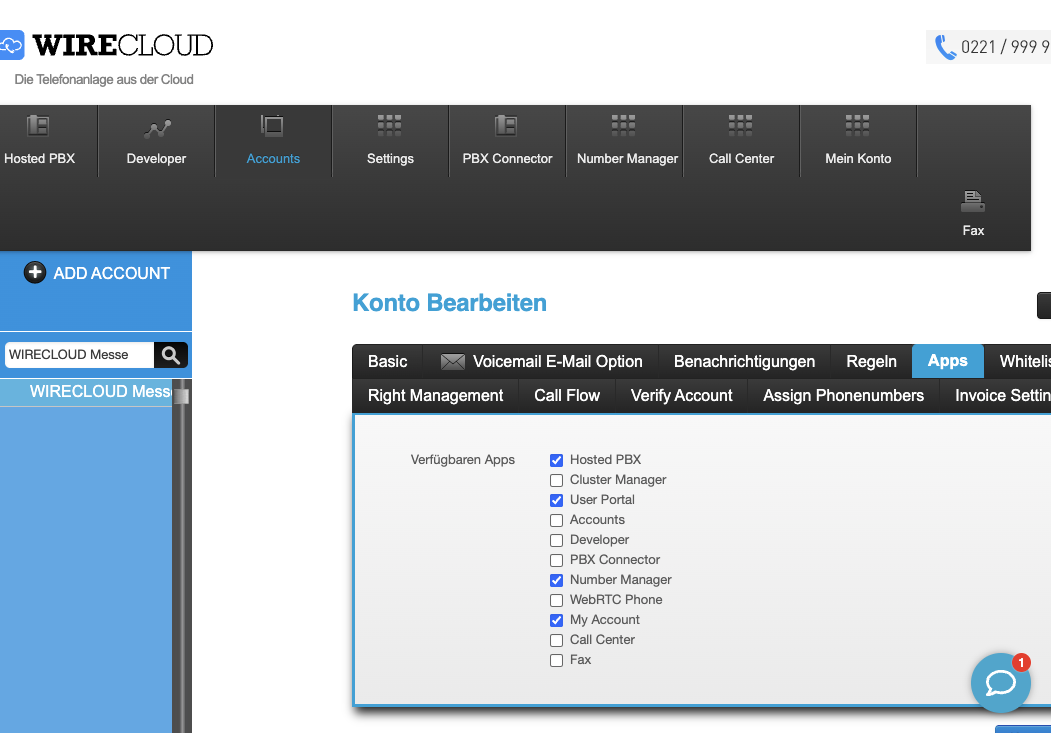Viewport: 1051px width, 733px height.
Task: Open the Mein Konto icon
Action: tap(857, 125)
